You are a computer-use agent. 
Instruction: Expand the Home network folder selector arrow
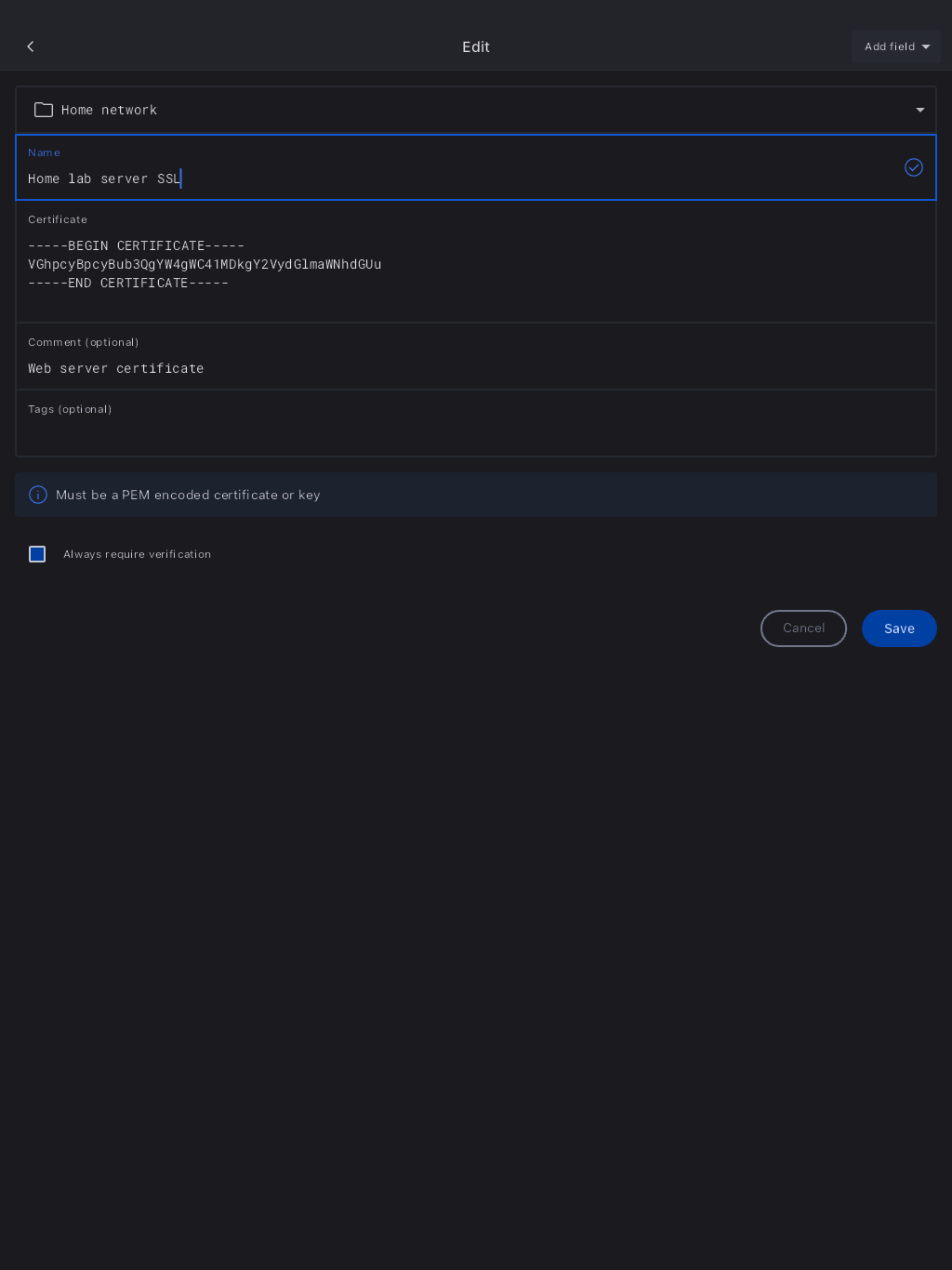coord(920,110)
